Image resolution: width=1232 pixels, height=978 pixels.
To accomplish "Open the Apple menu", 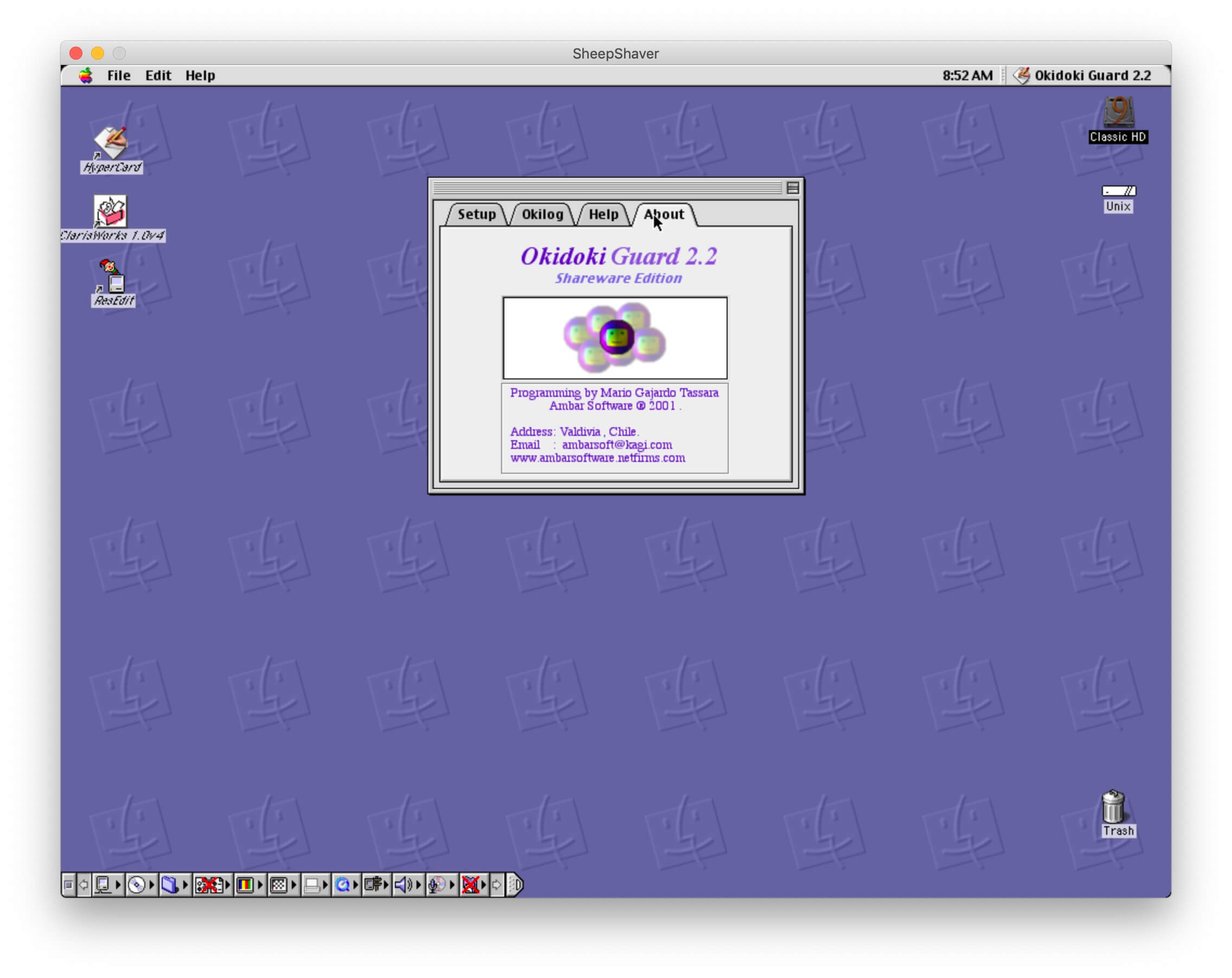I will (86, 75).
